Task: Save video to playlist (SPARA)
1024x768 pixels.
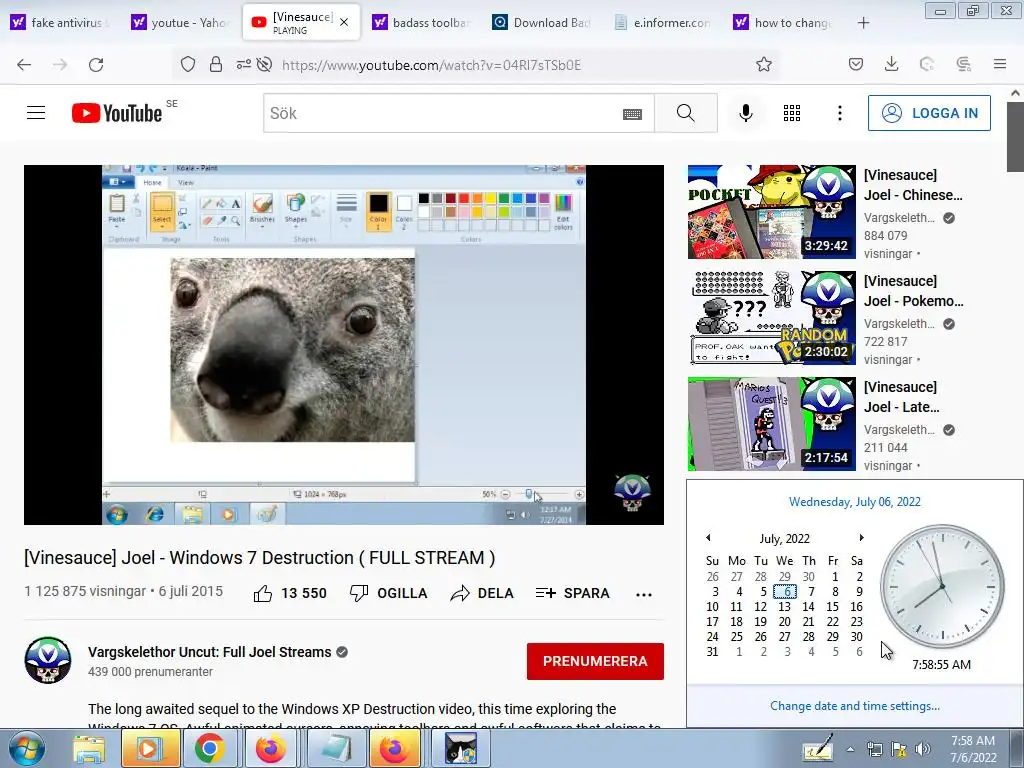Action: tap(573, 593)
